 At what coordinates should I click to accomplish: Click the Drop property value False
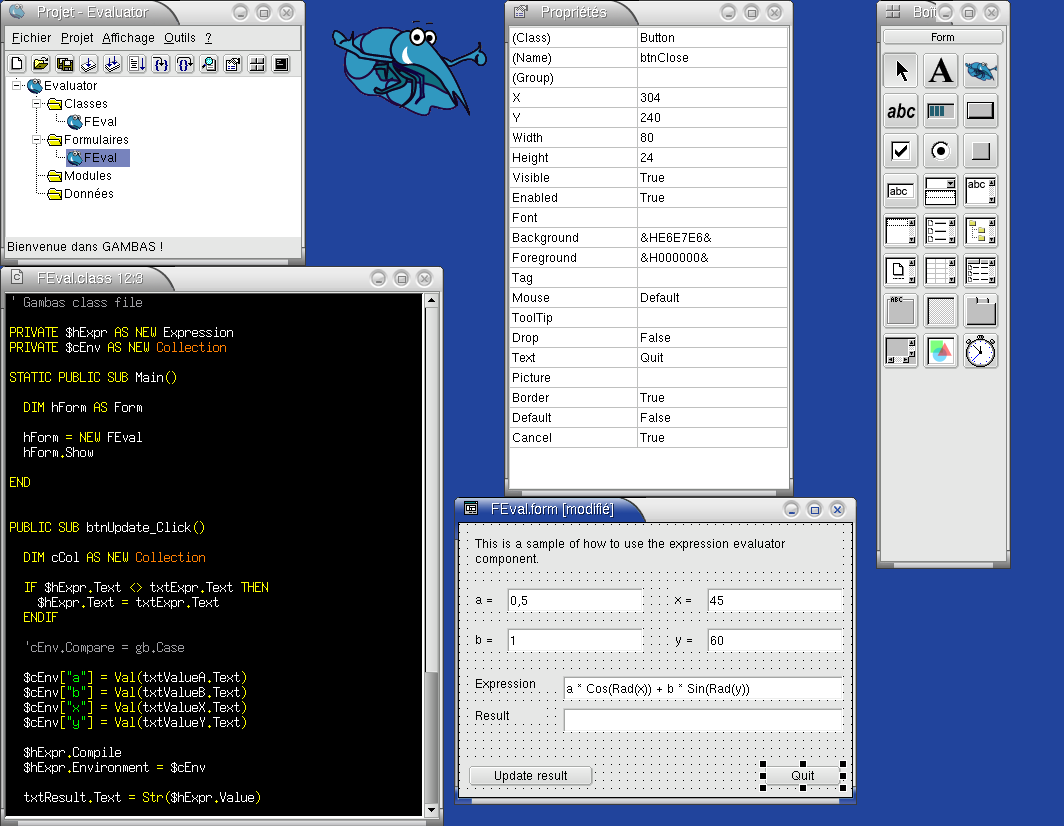click(x=712, y=338)
